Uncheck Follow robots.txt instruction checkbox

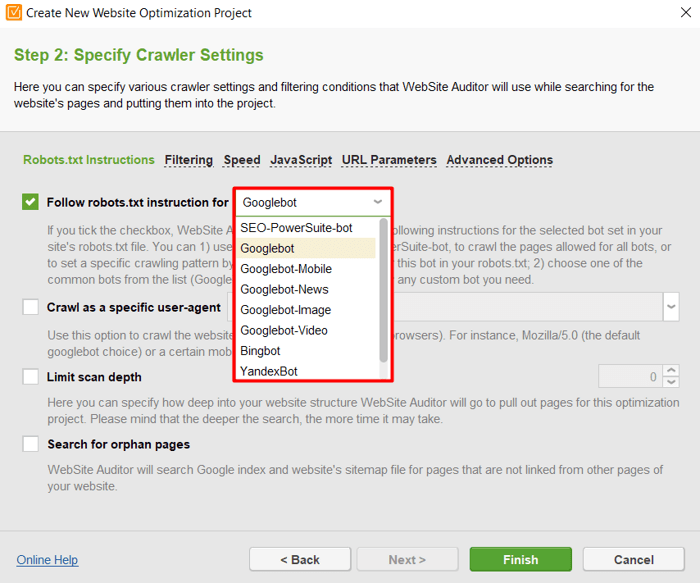(30, 202)
